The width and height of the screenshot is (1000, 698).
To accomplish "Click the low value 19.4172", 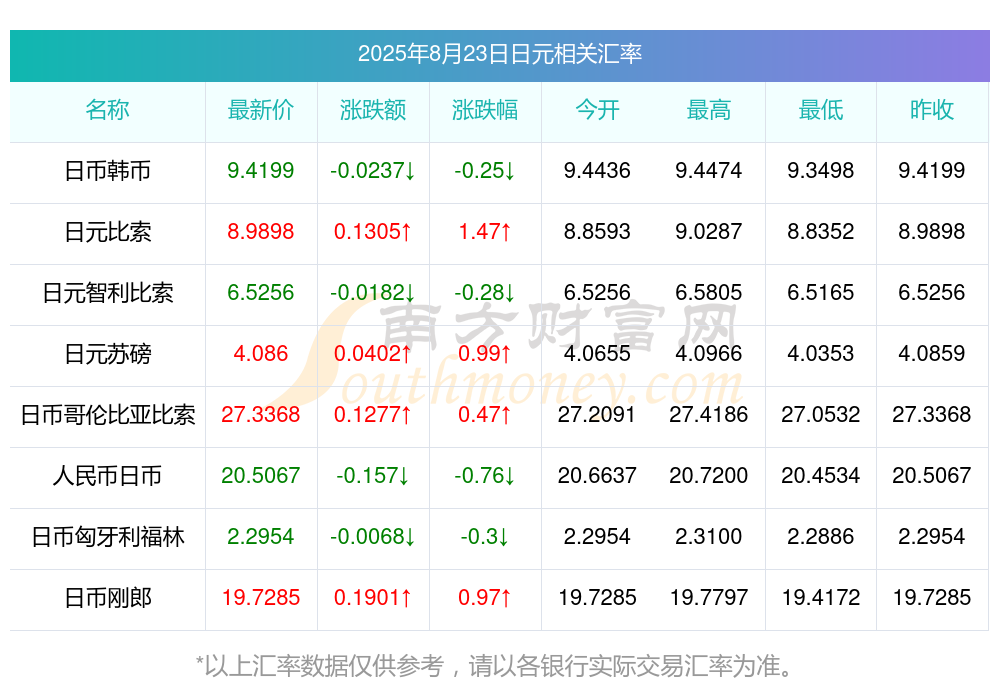I will point(821,598).
